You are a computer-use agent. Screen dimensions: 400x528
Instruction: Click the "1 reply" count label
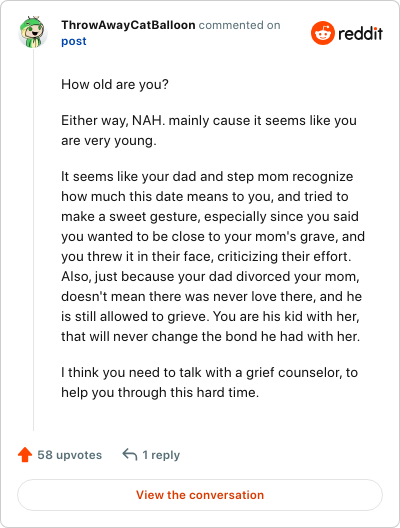(x=161, y=455)
